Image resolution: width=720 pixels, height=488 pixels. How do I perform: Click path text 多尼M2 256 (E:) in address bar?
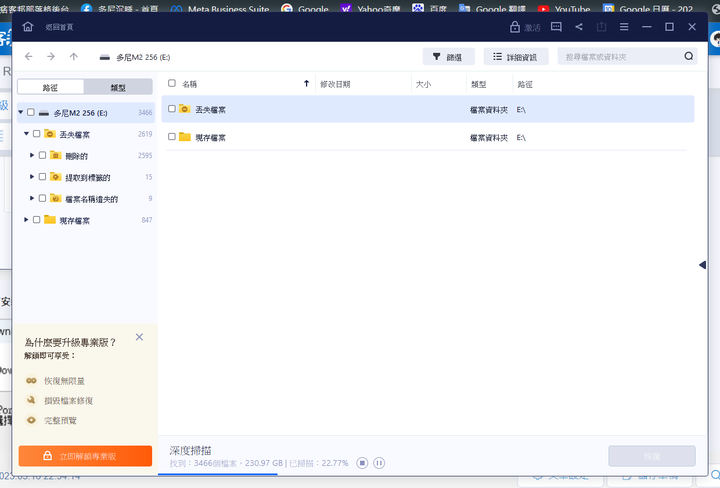coord(143,57)
